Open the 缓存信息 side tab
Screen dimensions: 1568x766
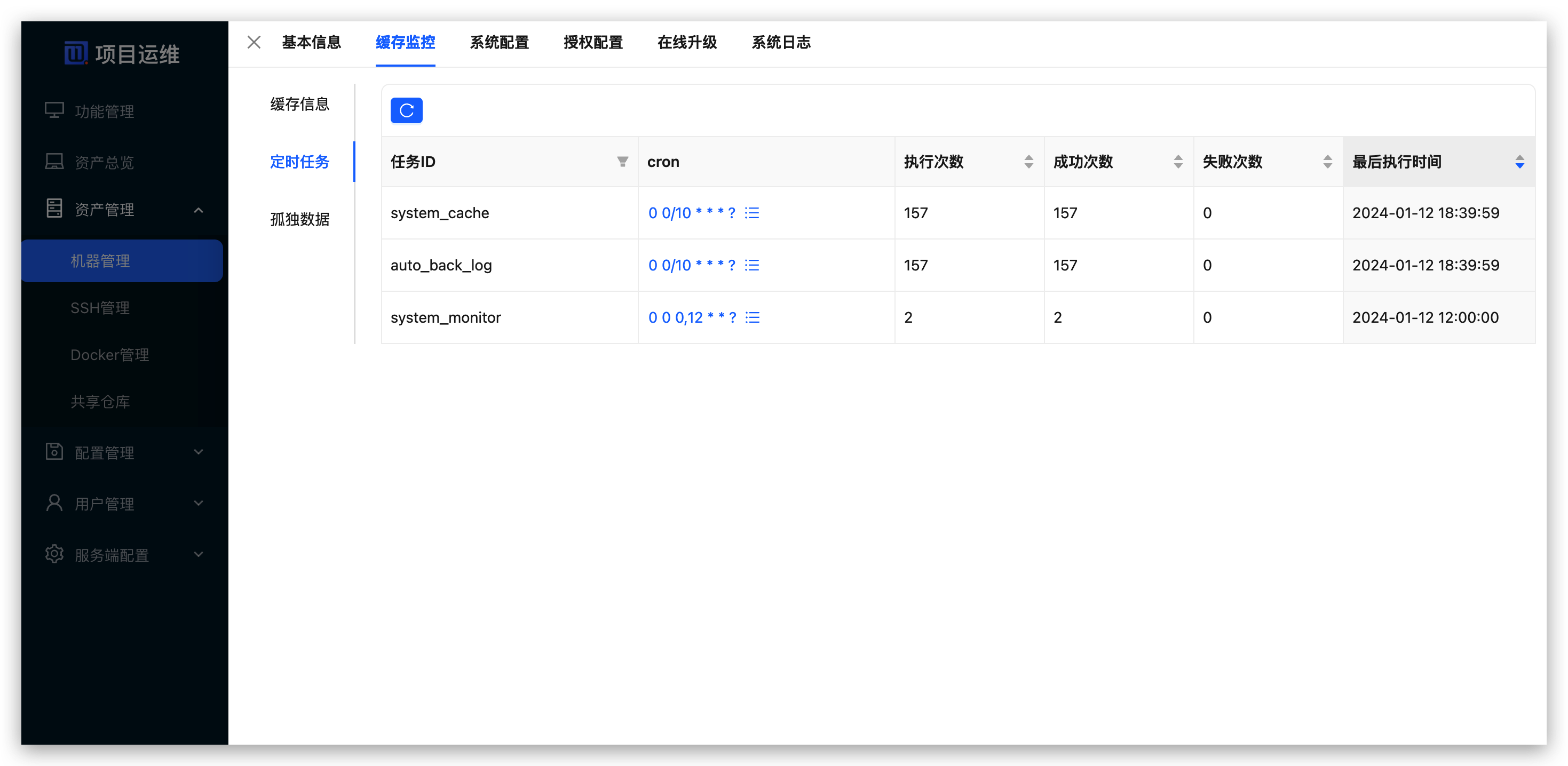coord(299,104)
